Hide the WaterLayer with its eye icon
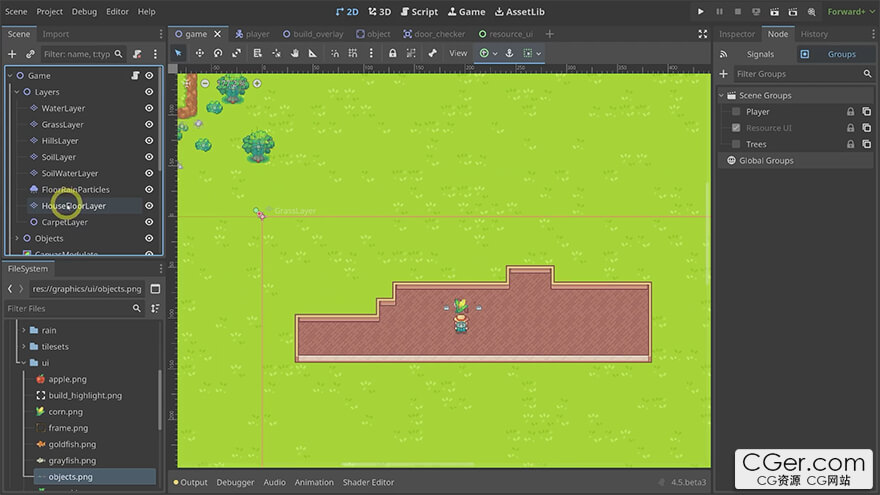This screenshot has height=495, width=880. tap(149, 108)
